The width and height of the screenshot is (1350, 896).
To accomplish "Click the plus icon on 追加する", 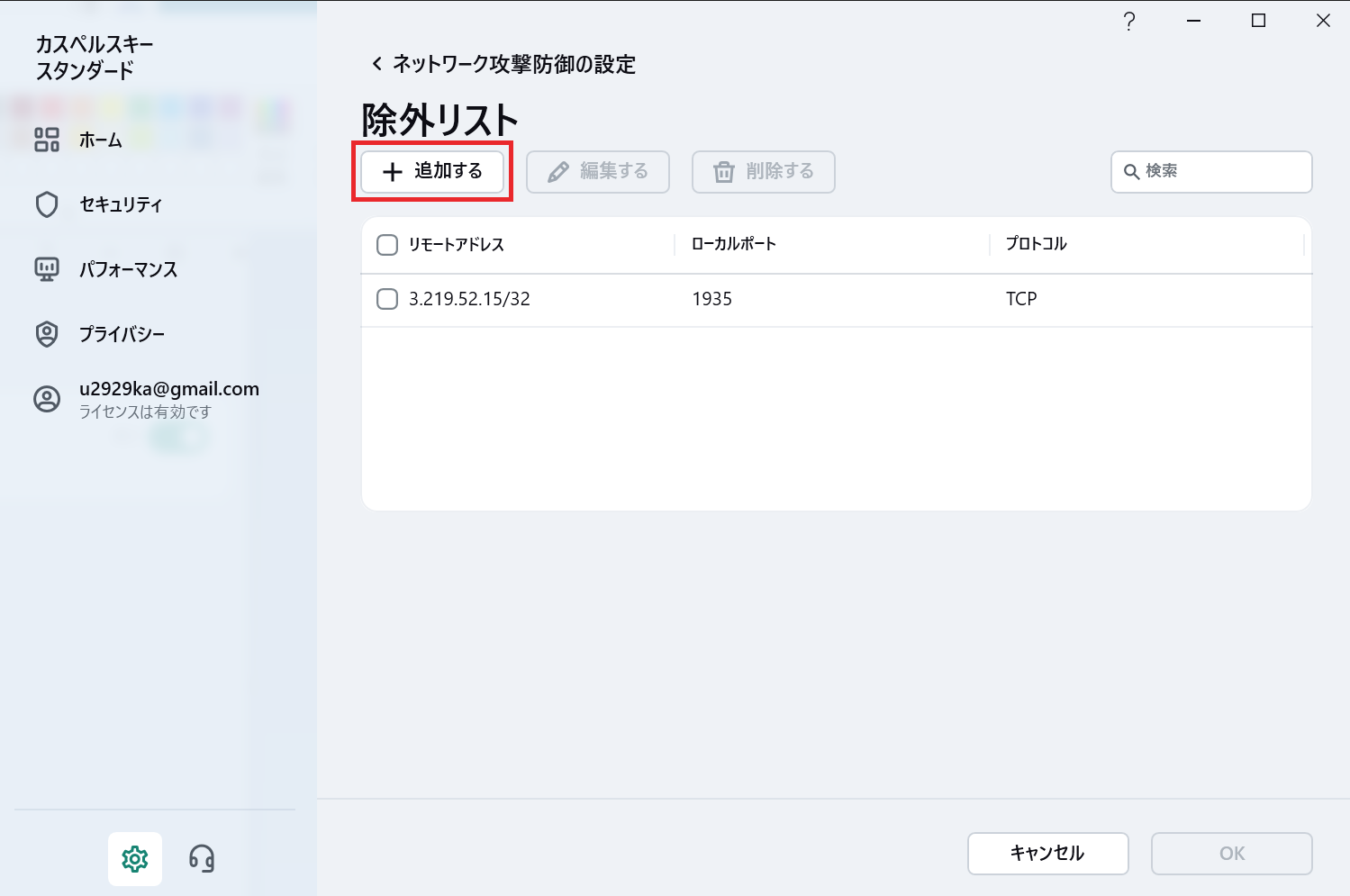I will 392,172.
